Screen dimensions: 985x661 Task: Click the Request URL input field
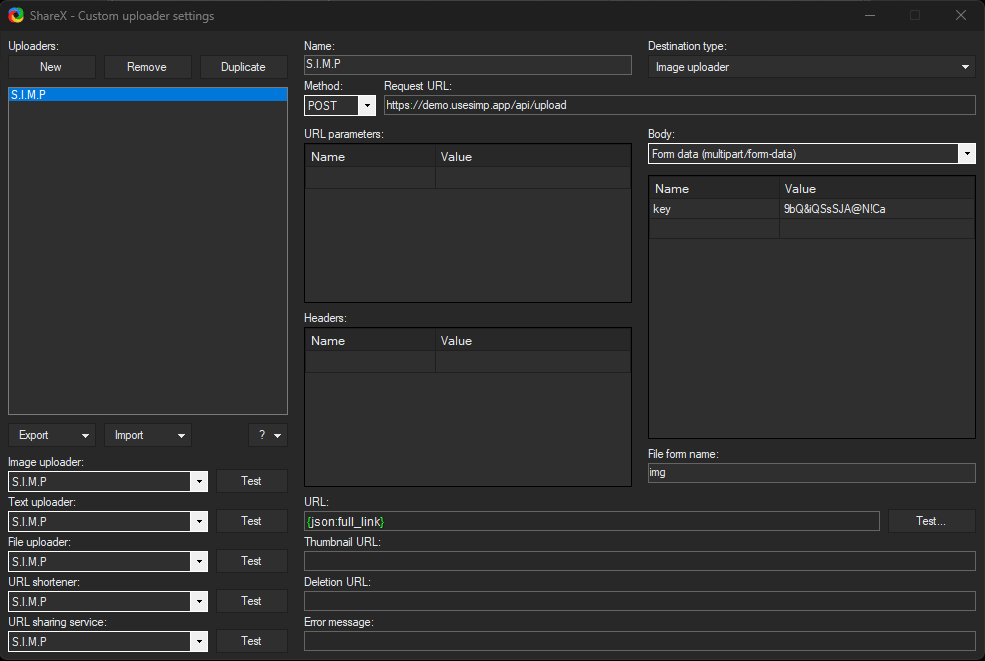point(679,105)
